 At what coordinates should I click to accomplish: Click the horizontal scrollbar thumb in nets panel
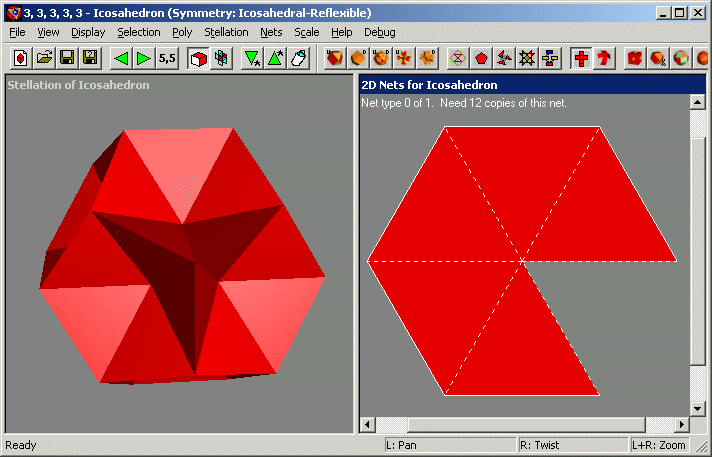526,425
